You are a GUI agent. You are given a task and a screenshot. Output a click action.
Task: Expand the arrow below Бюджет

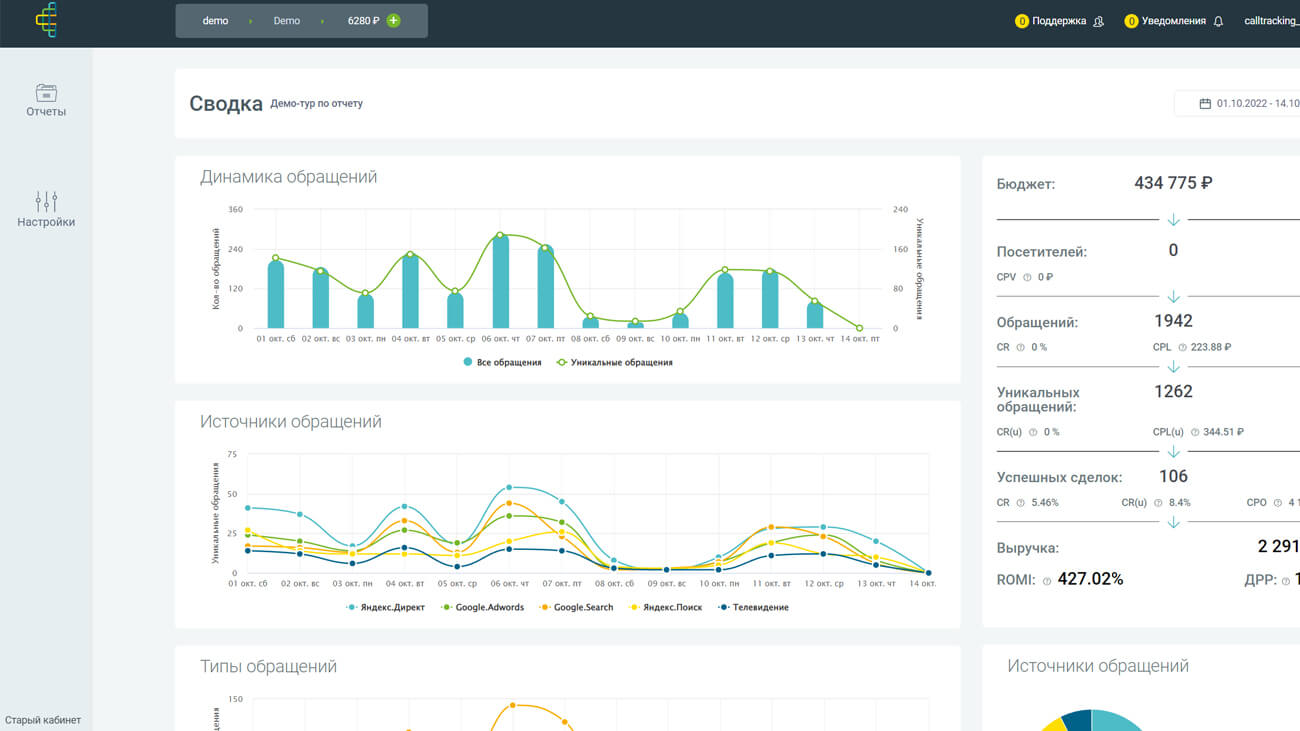coord(1173,219)
